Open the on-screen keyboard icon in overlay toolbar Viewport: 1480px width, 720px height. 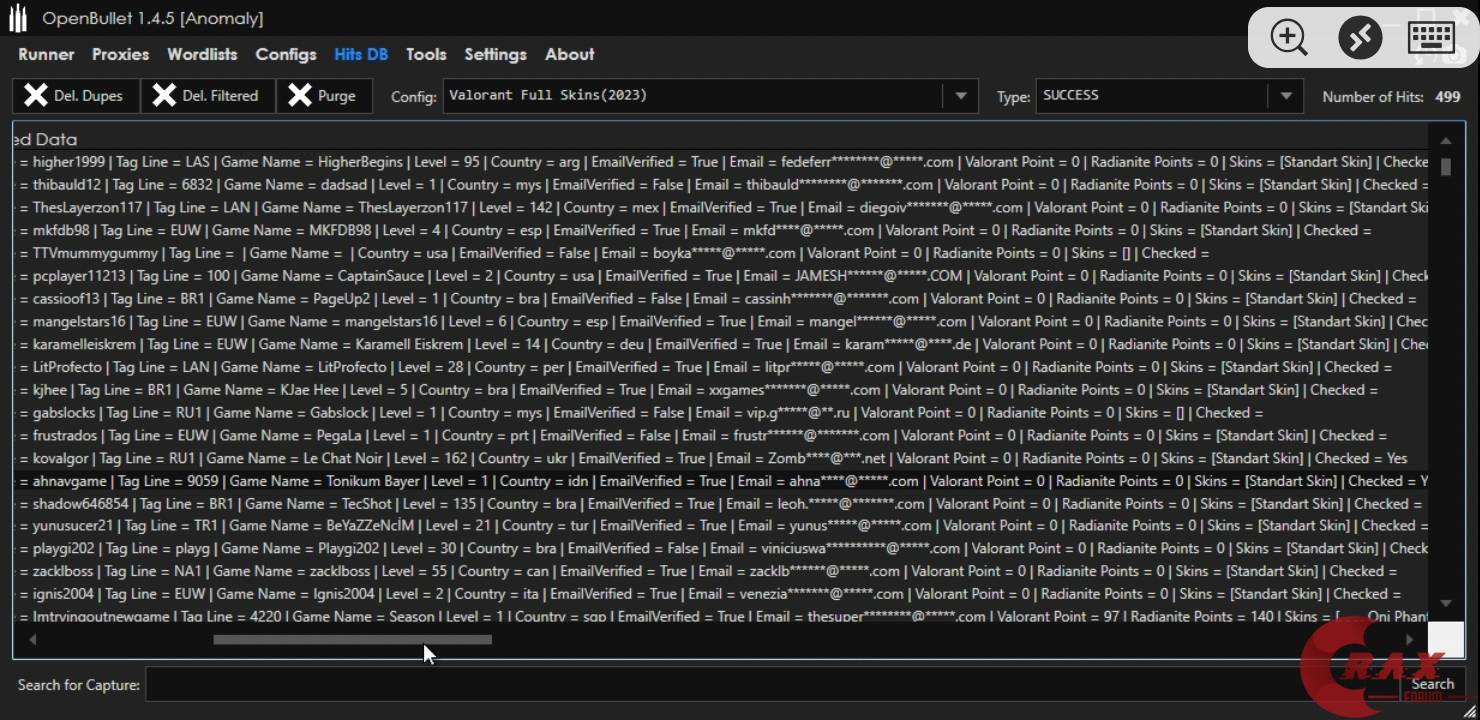click(1431, 37)
